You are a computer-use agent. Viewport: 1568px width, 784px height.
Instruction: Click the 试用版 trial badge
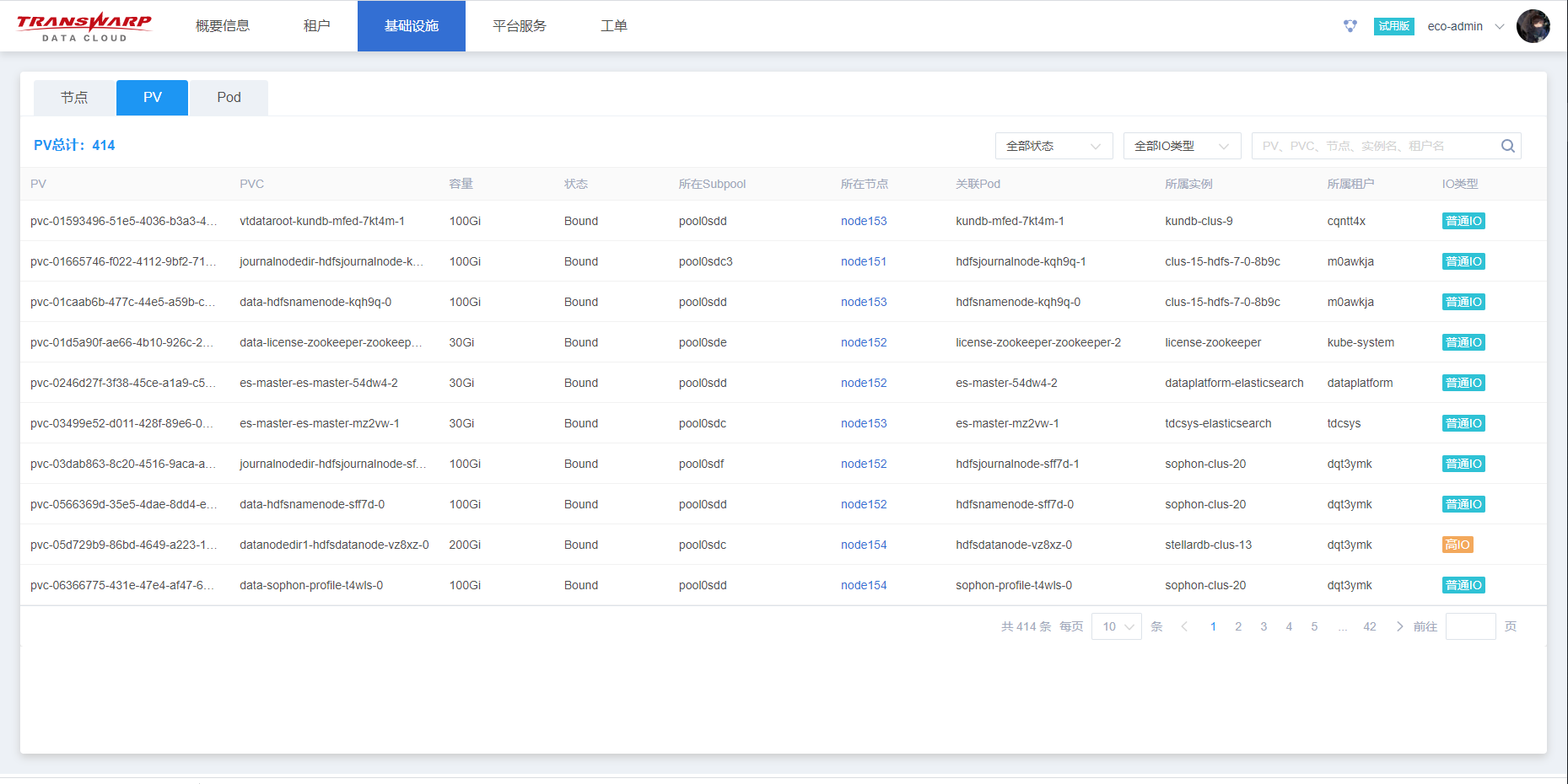(1393, 26)
